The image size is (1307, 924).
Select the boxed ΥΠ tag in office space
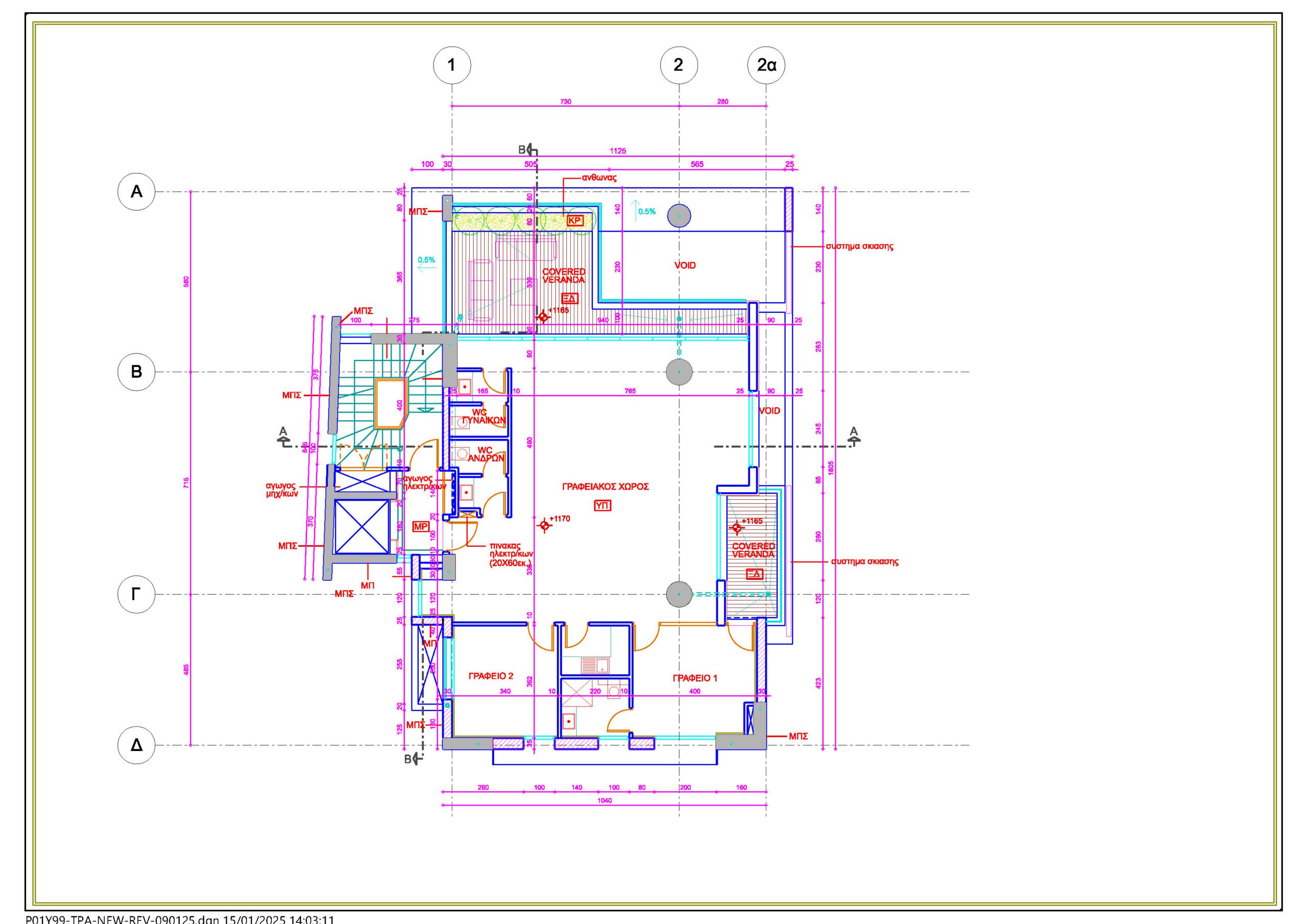pyautogui.click(x=602, y=505)
